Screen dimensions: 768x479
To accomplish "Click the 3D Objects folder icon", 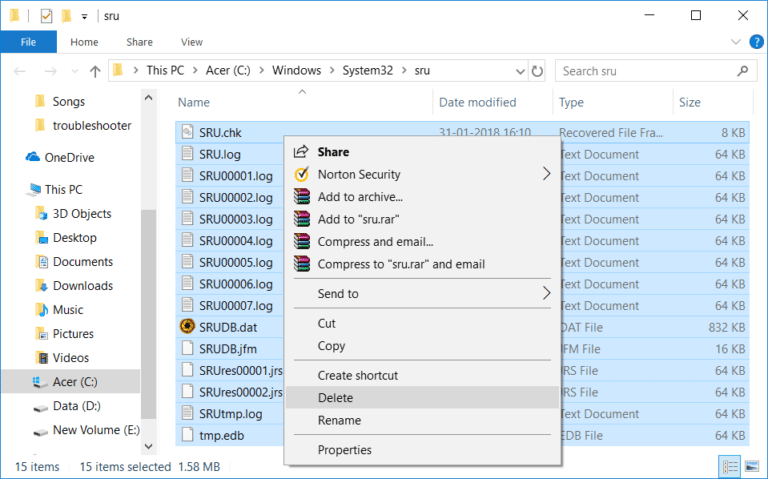I will coord(41,213).
